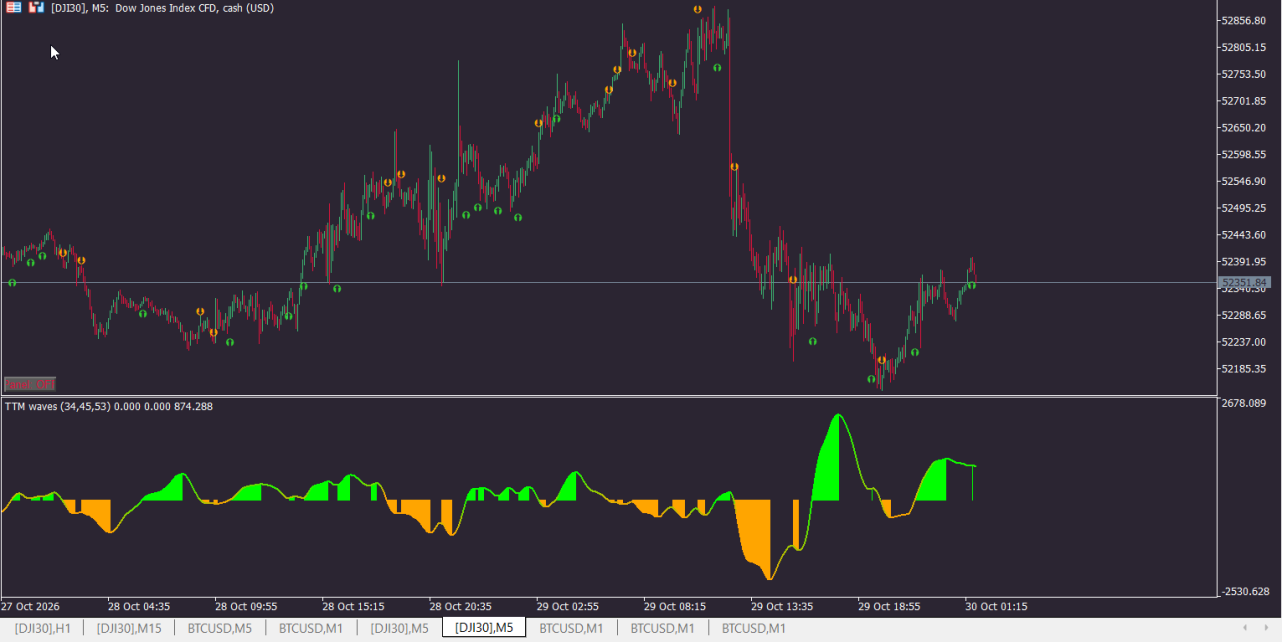The height and width of the screenshot is (642, 1282).
Task: Click the current price label 52351.84
Action: pos(1245,283)
